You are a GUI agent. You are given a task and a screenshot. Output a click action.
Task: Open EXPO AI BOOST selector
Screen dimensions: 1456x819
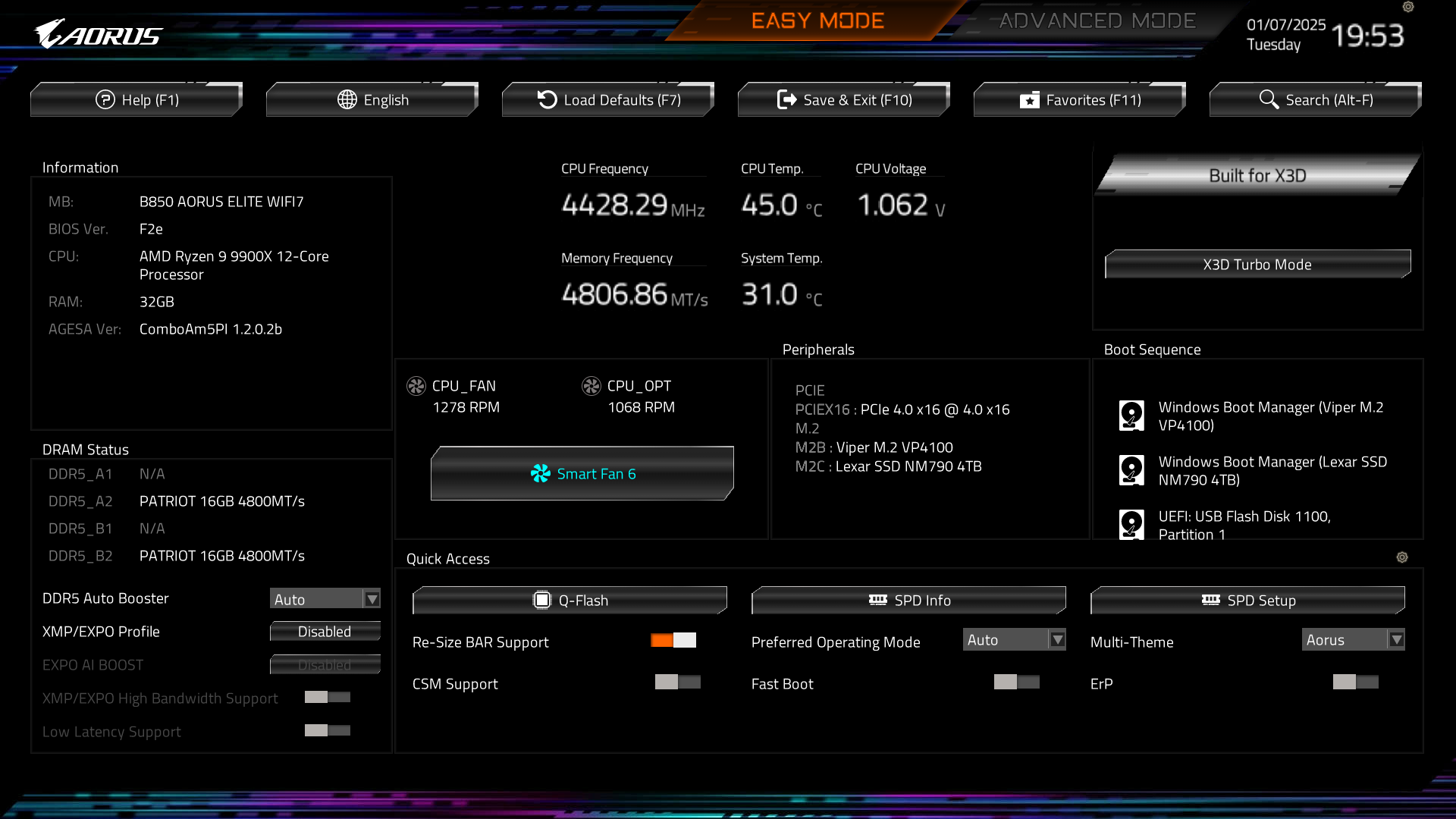point(325,665)
